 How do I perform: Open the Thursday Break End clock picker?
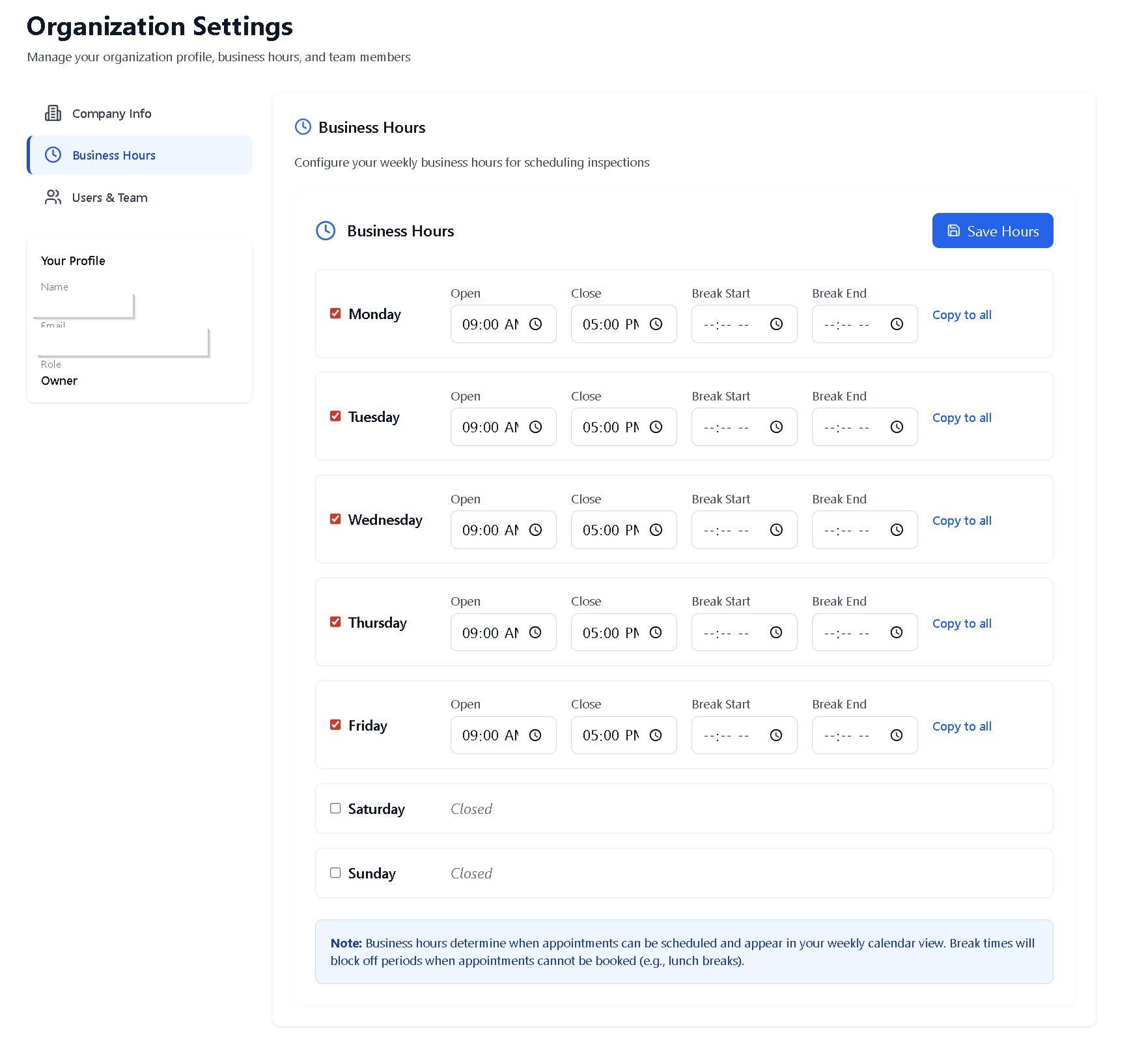(x=897, y=632)
